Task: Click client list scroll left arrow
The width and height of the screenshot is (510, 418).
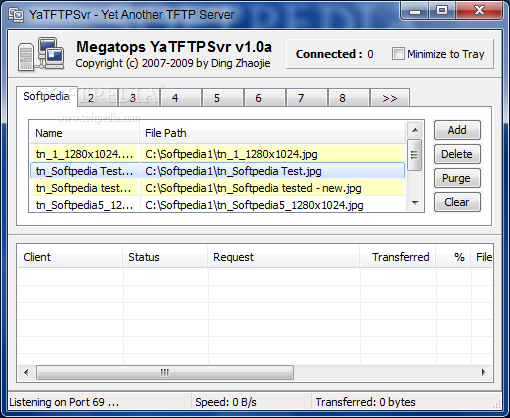Action: click(26, 372)
